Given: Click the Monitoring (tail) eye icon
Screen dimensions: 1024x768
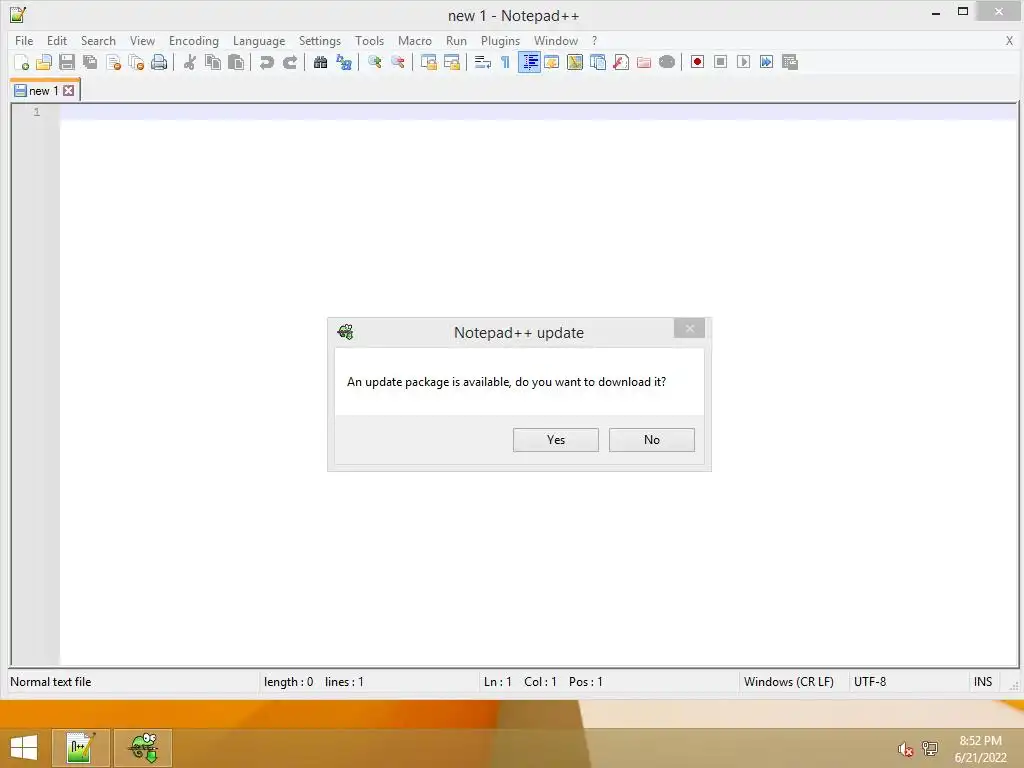Looking at the screenshot, I should pos(667,62).
